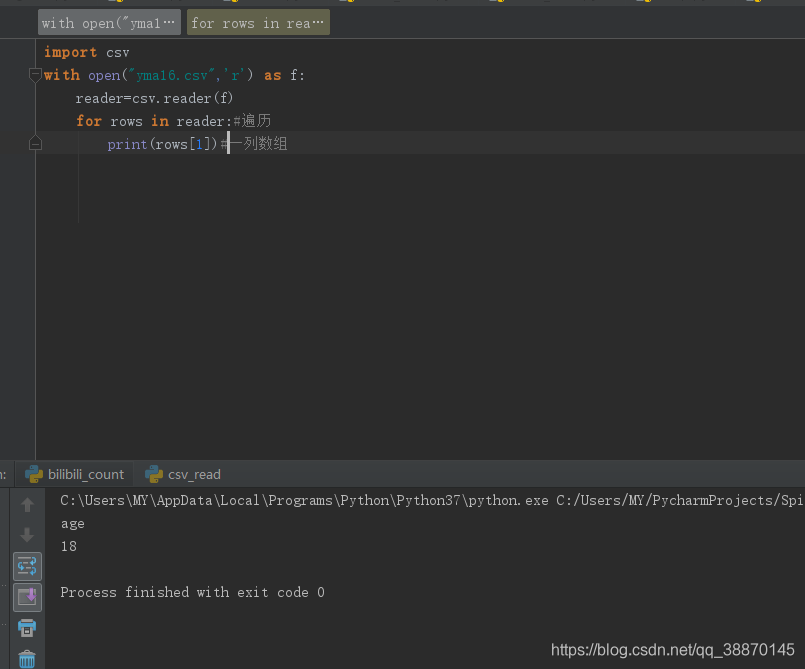The image size is (805, 669).
Task: Click 'Process finished with exit code 0'
Action: [193, 592]
